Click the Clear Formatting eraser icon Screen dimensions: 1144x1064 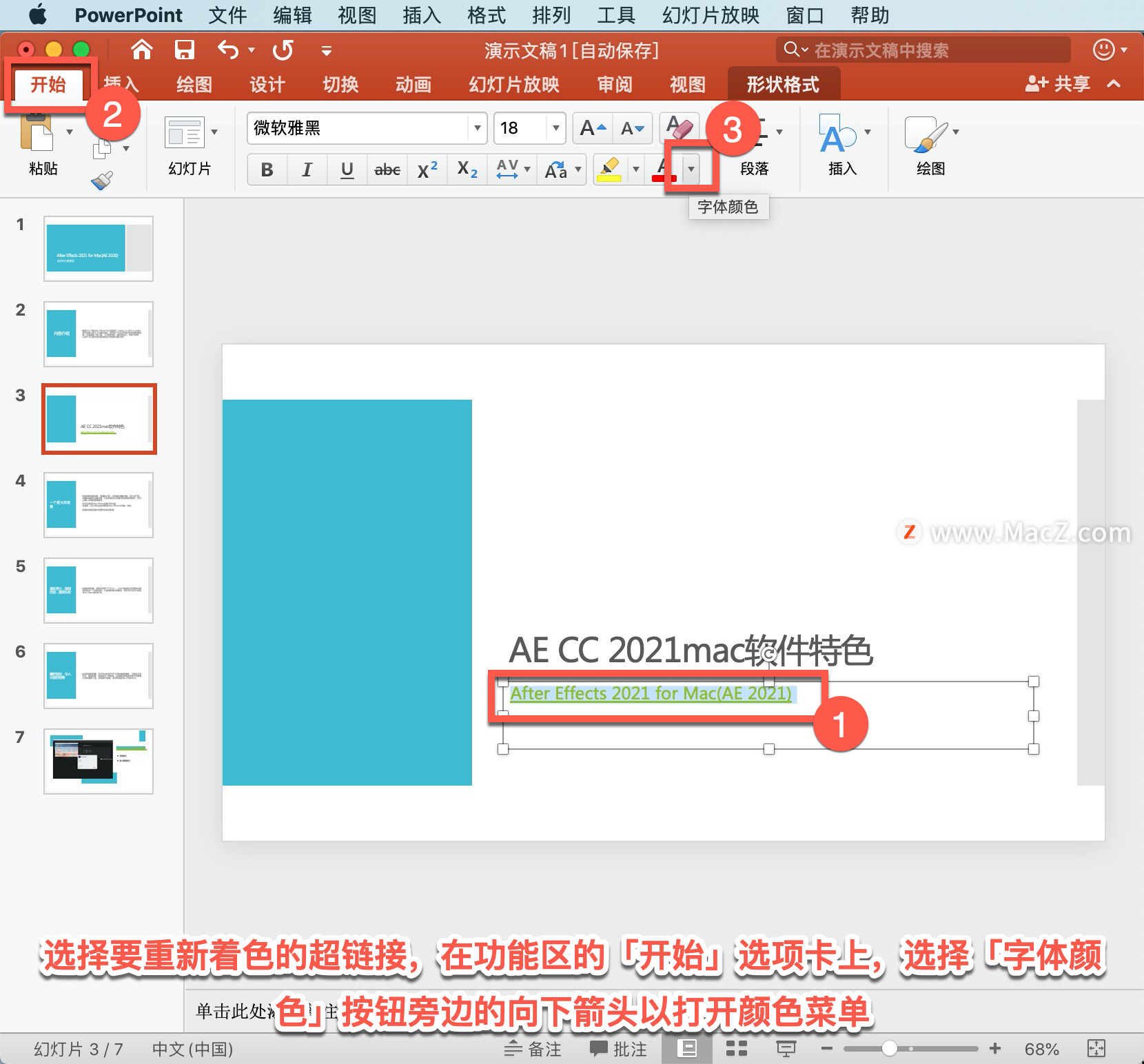click(x=679, y=127)
